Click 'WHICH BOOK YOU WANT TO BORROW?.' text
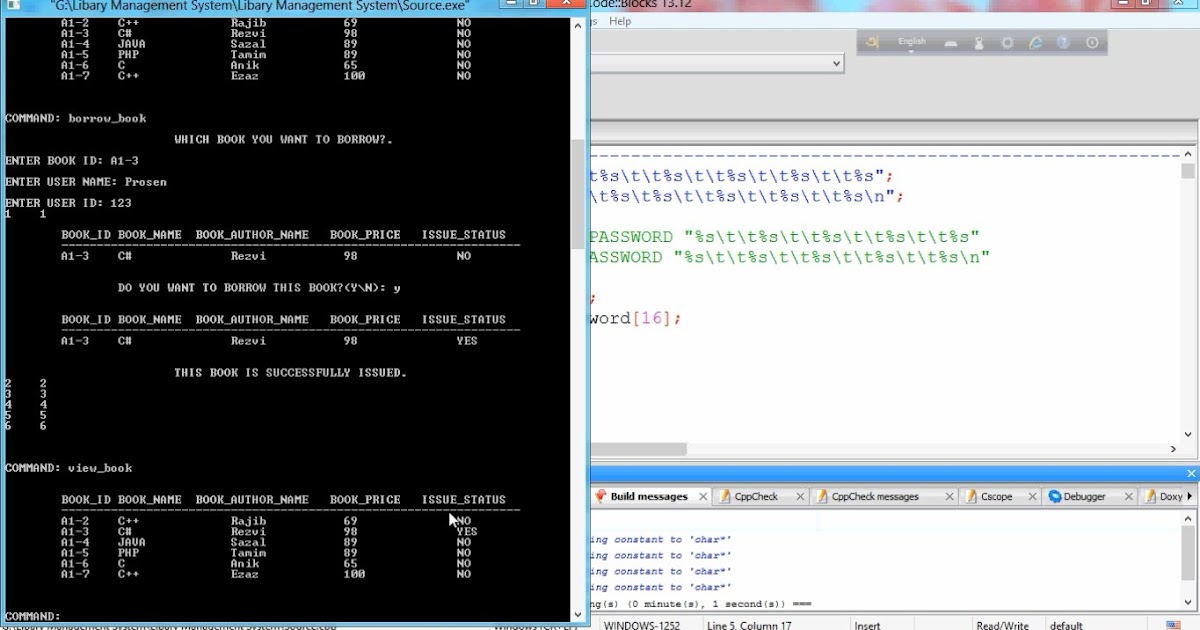This screenshot has width=1200, height=630. [x=283, y=139]
